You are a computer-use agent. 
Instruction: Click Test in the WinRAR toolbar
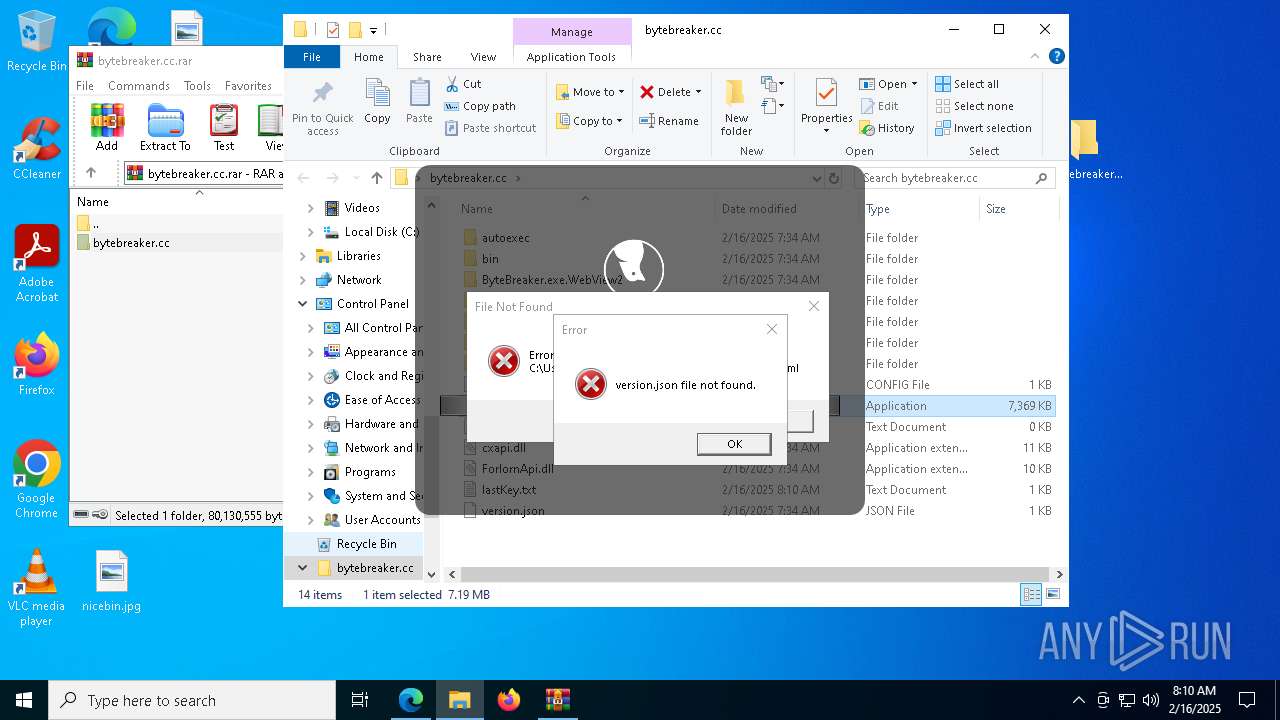click(x=224, y=128)
